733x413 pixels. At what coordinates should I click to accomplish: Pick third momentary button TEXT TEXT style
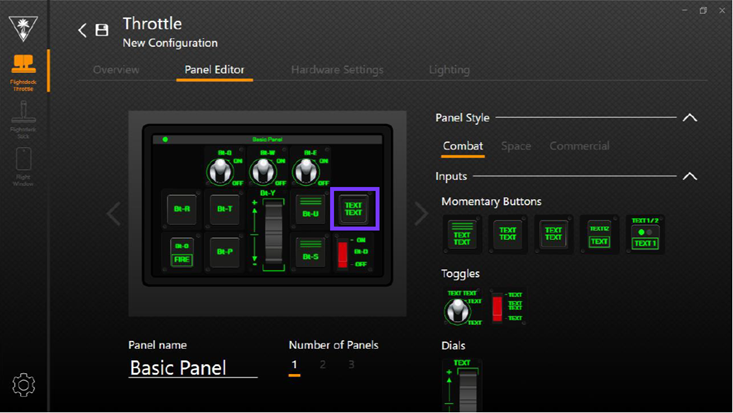(x=553, y=234)
